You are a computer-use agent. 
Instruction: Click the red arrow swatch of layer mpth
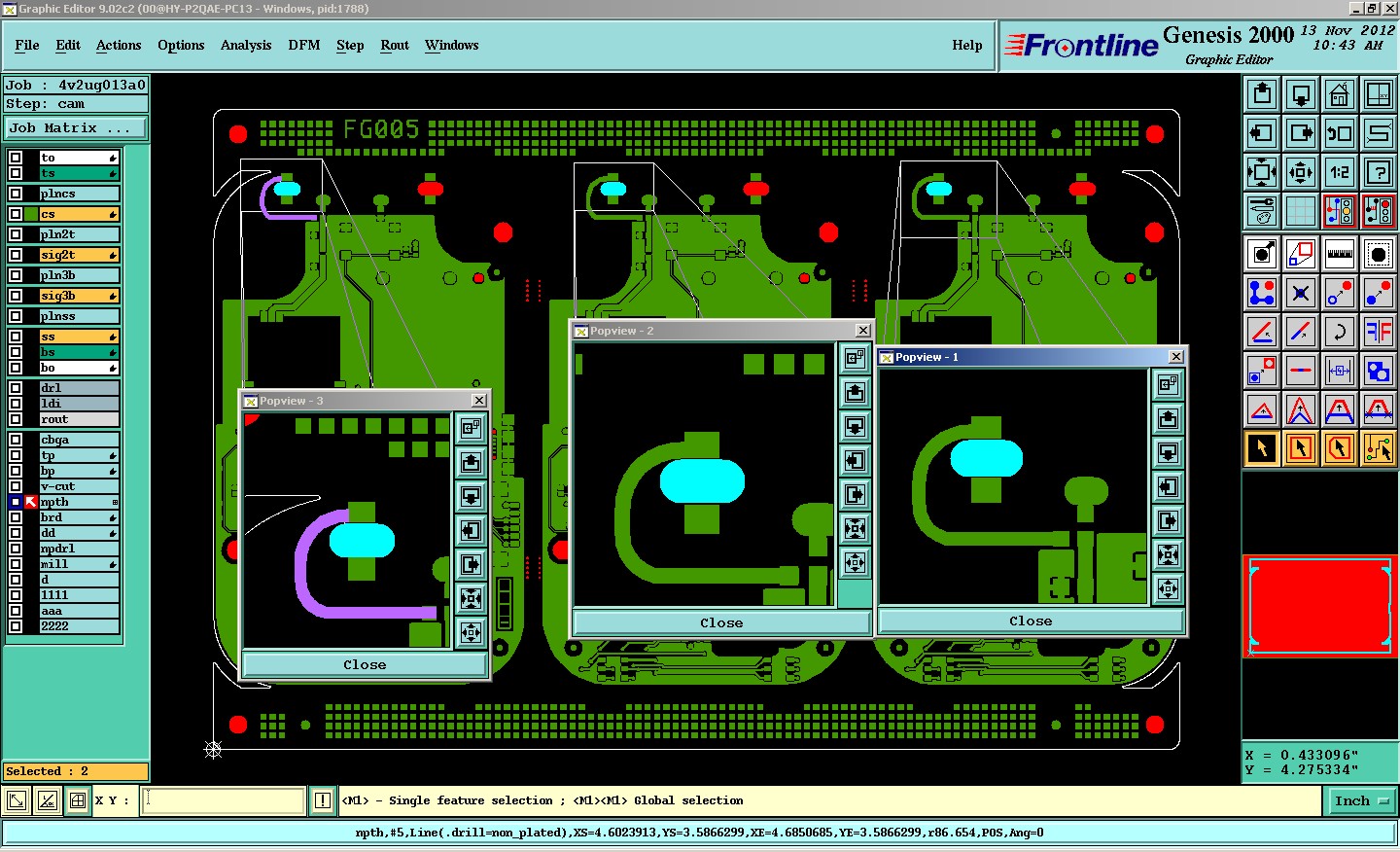pyautogui.click(x=31, y=502)
